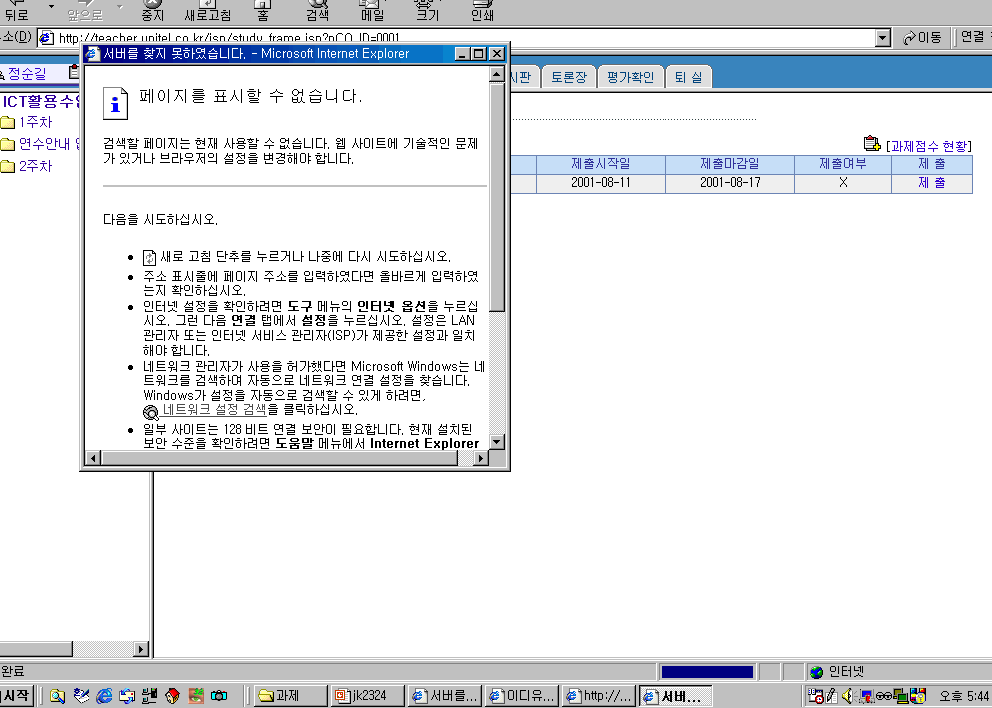Click the 제 출 submit link in the table row

pyautogui.click(x=931, y=183)
